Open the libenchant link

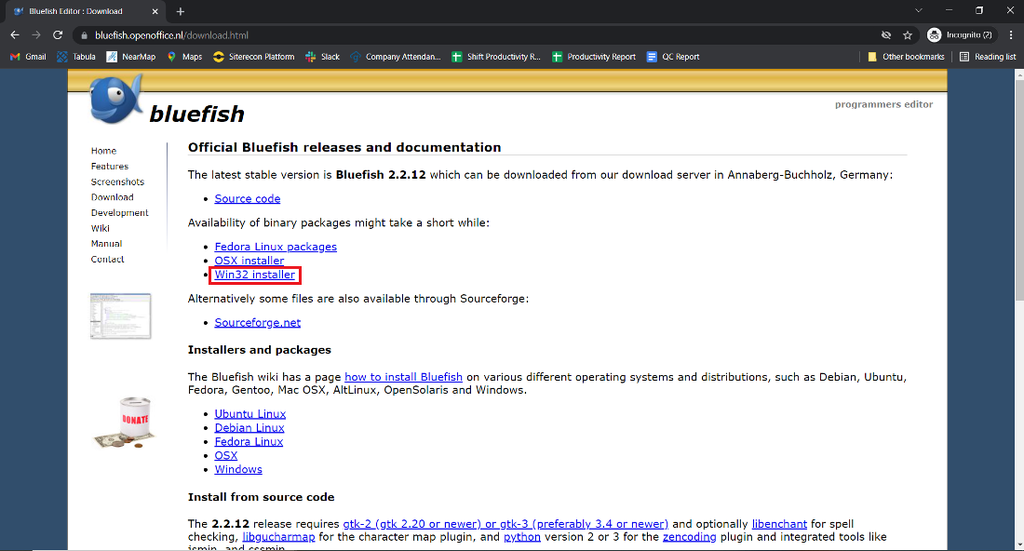[x=779, y=524]
